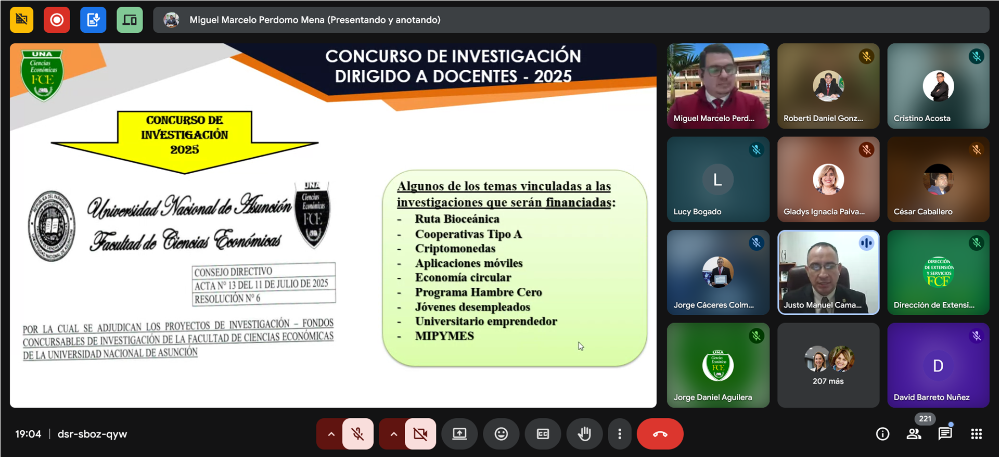The height and width of the screenshot is (457, 999).
Task: Open the 207 más participants tile
Action: 828,365
